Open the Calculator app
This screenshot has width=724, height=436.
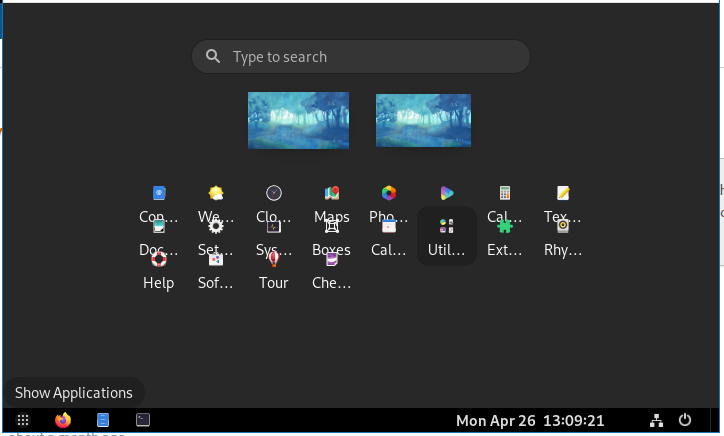[505, 193]
